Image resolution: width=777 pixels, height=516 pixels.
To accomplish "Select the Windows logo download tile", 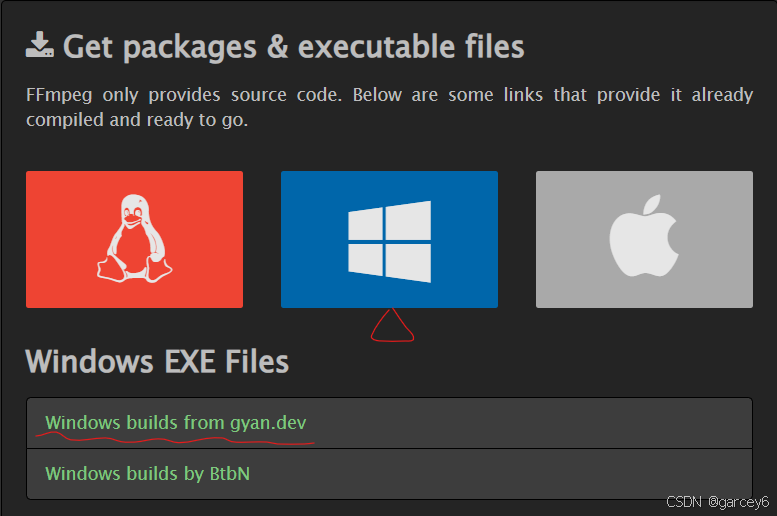I will point(389,239).
